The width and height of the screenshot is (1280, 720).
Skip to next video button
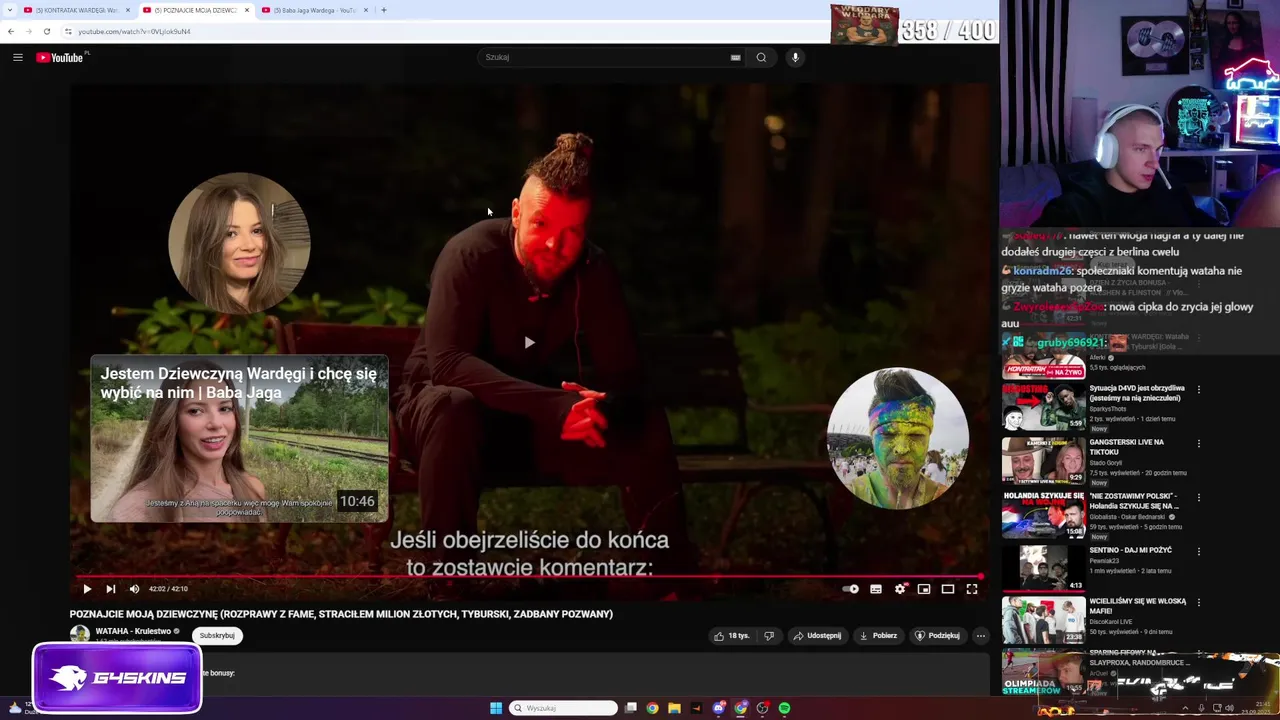(111, 589)
